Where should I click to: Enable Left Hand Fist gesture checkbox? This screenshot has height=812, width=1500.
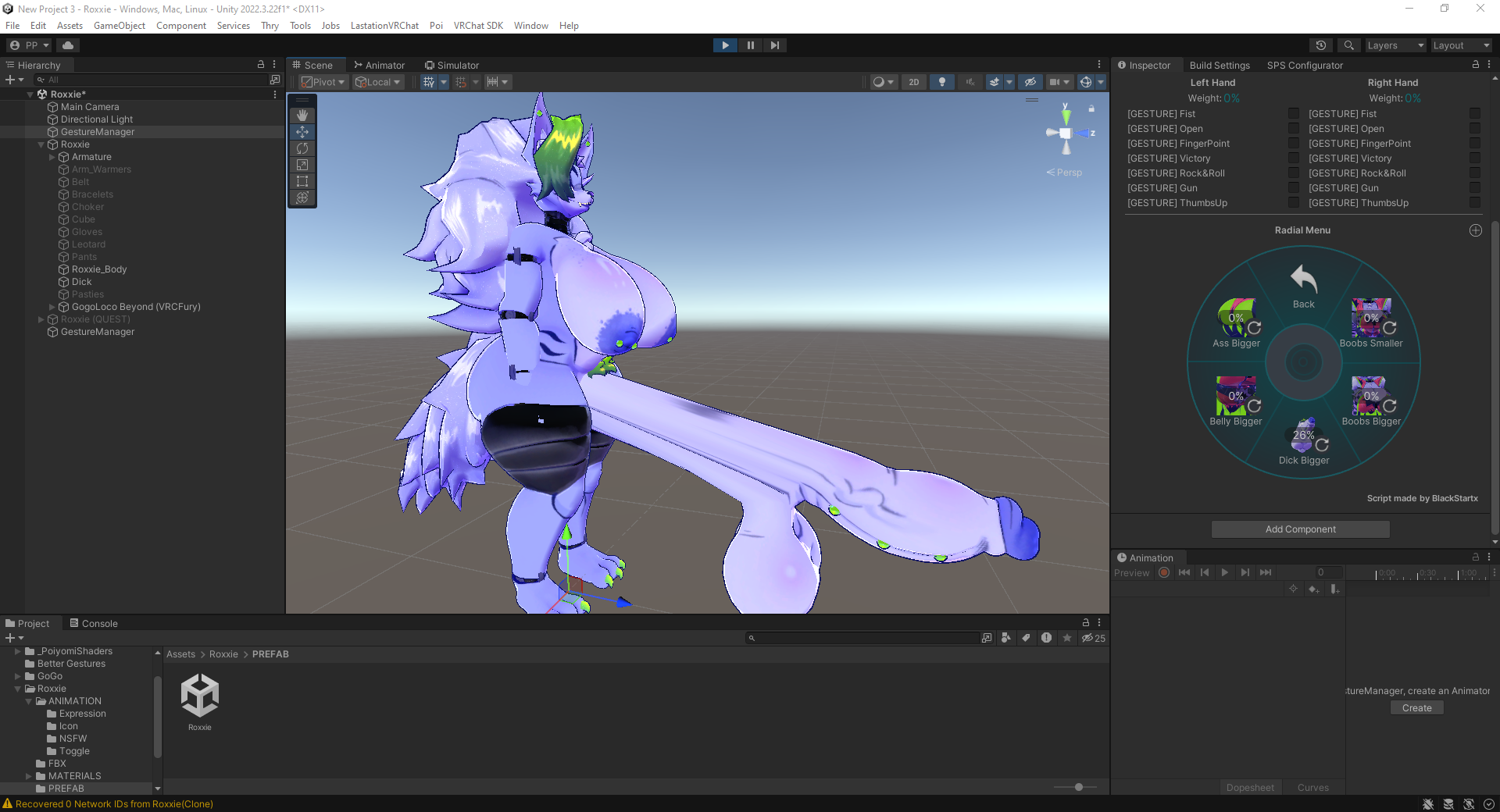tap(1294, 114)
